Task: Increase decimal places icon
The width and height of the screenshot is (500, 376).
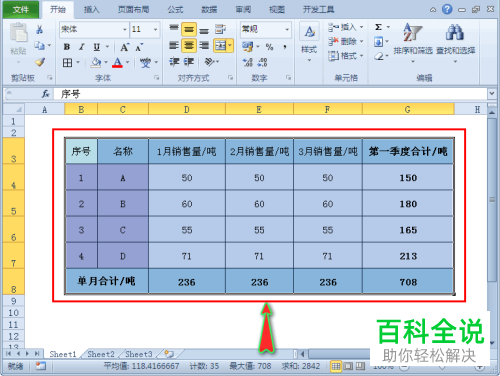Action: (x=248, y=62)
